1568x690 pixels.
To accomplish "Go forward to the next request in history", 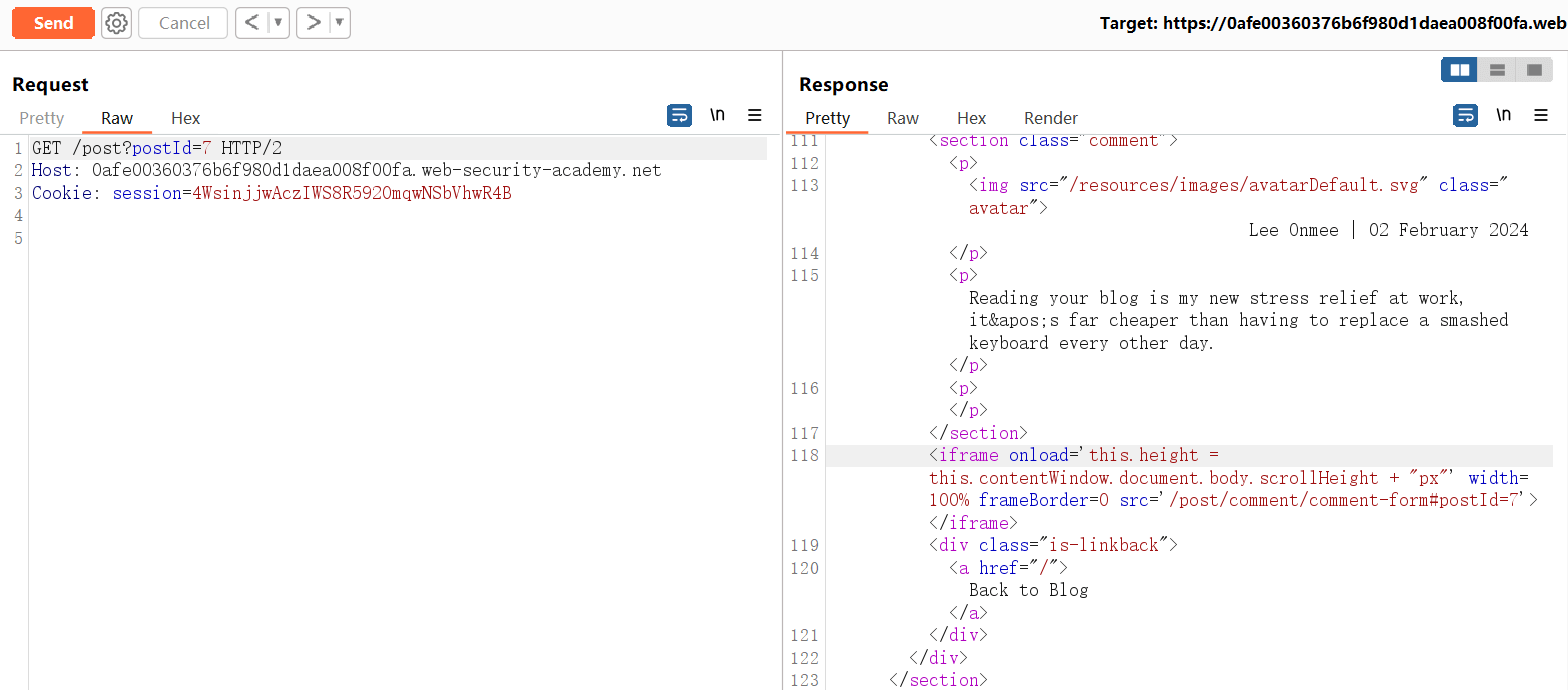I will (x=313, y=23).
